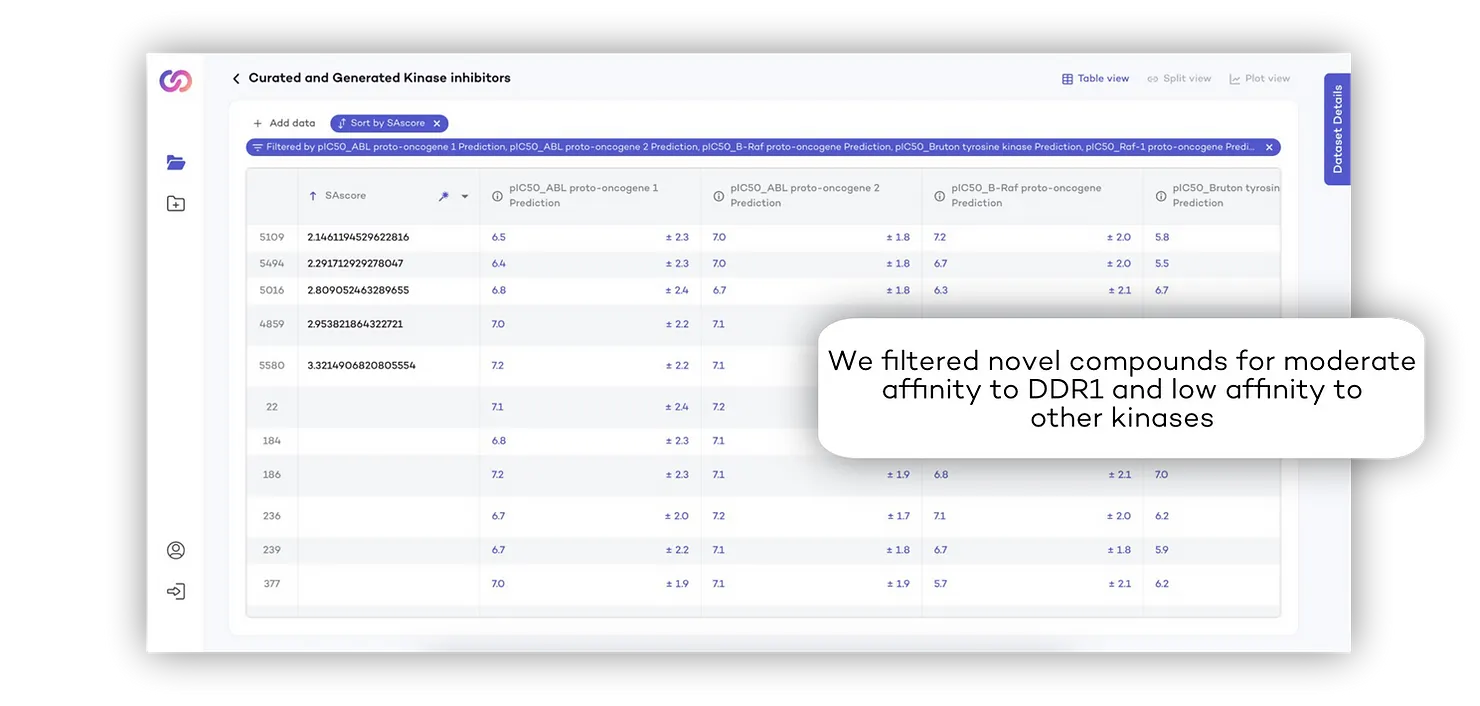The width and height of the screenshot is (1480, 706).
Task: Clear the pIC50 filter chip via its X
Action: pyautogui.click(x=1269, y=147)
